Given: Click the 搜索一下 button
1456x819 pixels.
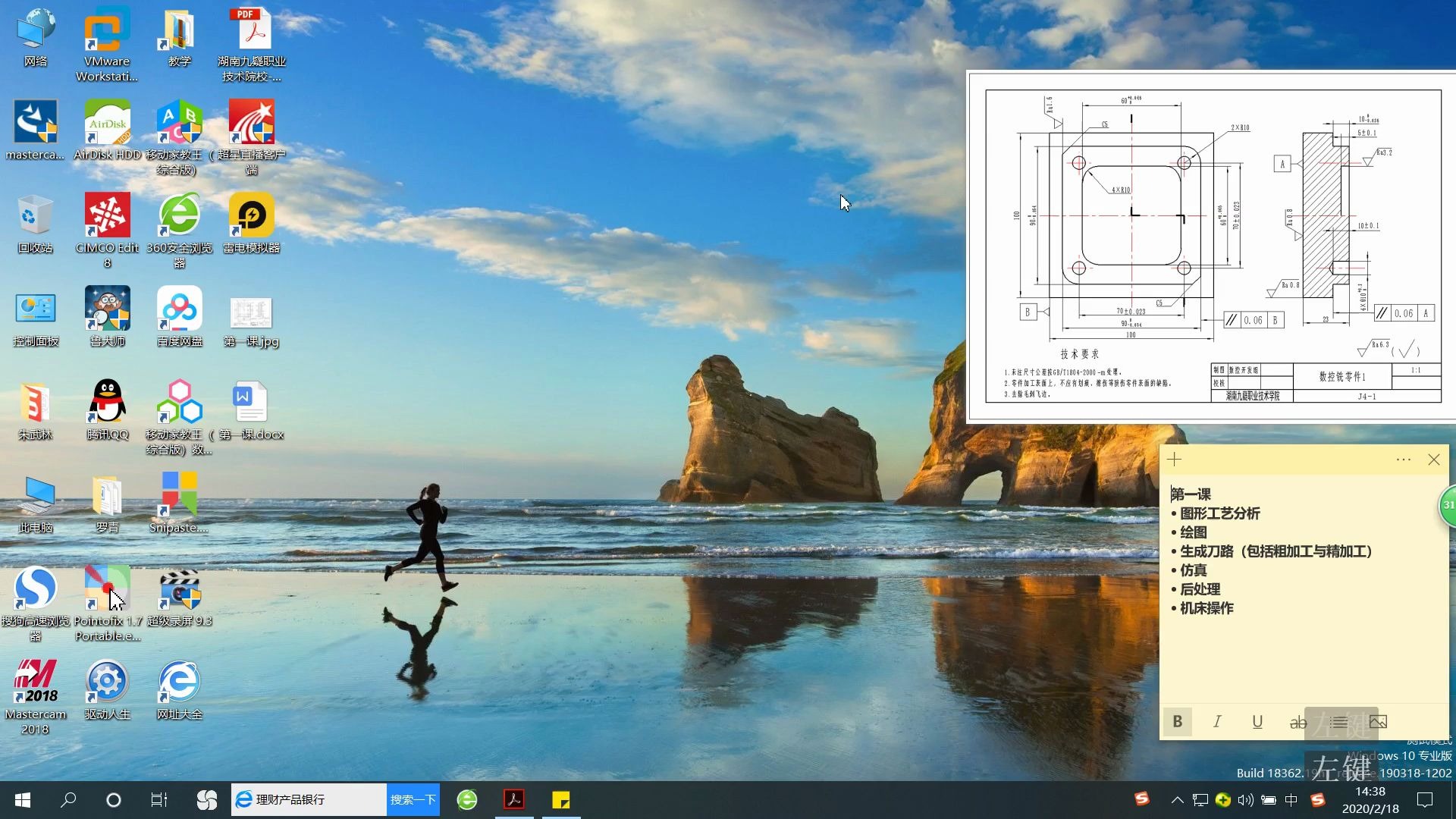Looking at the screenshot, I should coord(413,800).
